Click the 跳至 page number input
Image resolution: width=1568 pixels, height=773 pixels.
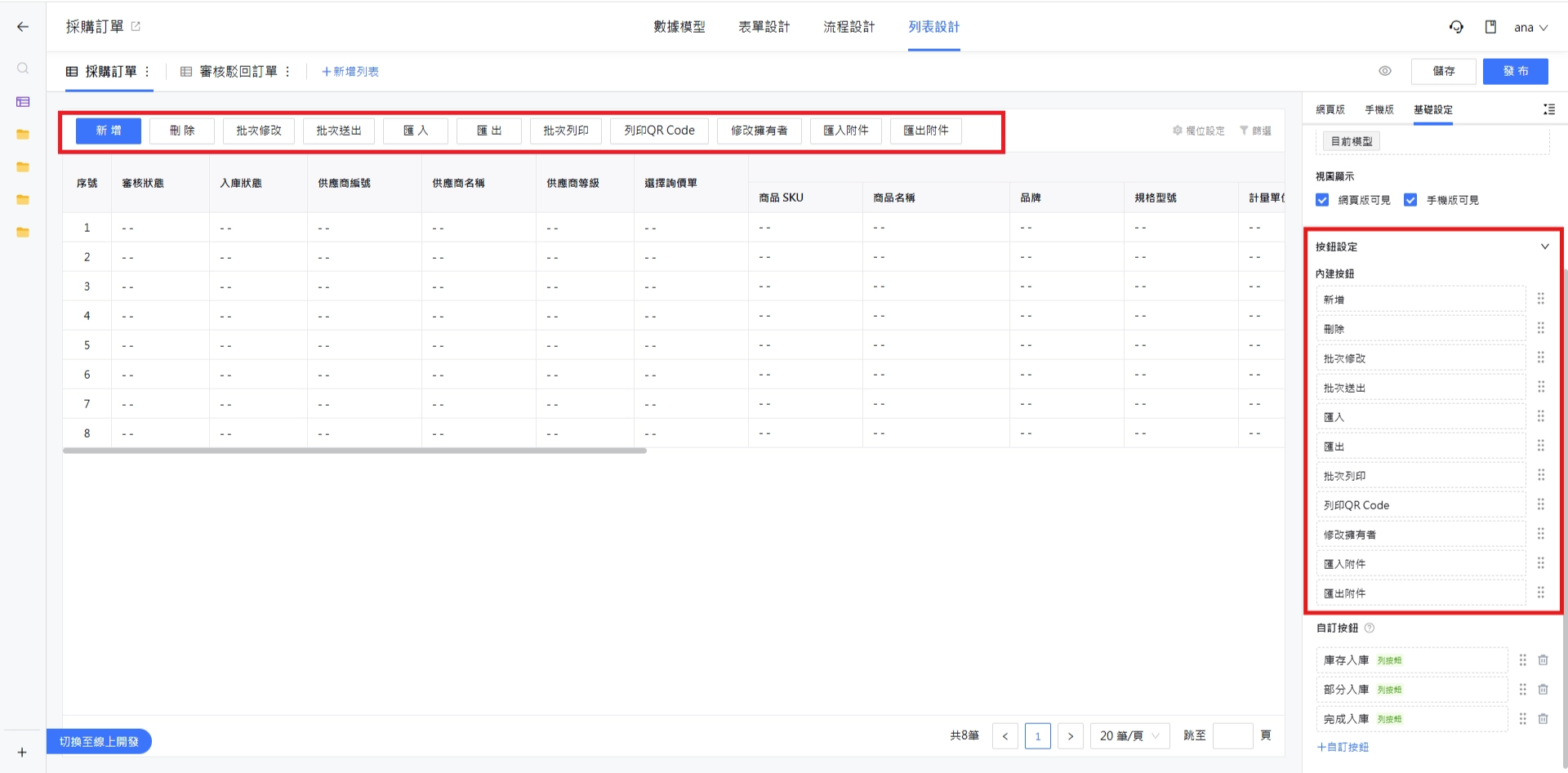point(1233,735)
